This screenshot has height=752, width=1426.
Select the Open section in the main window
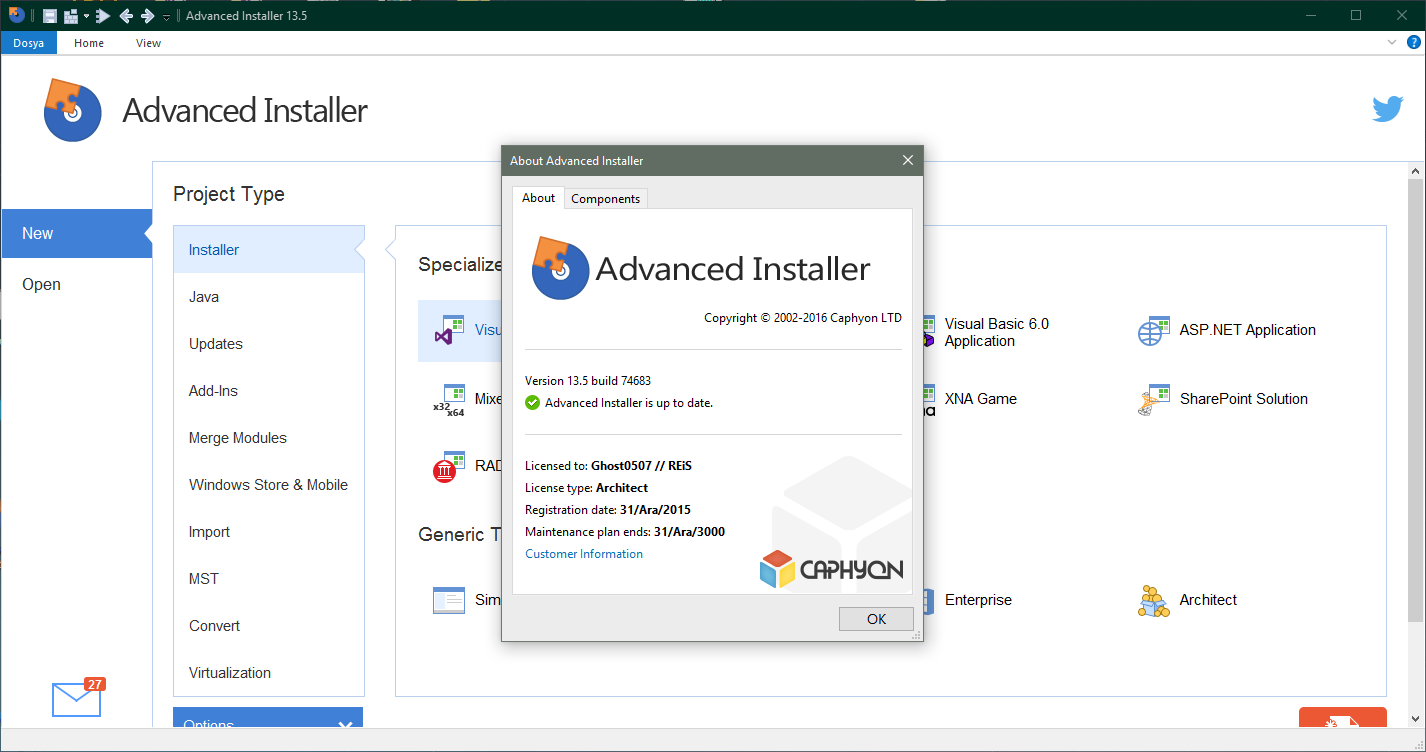tap(76, 284)
